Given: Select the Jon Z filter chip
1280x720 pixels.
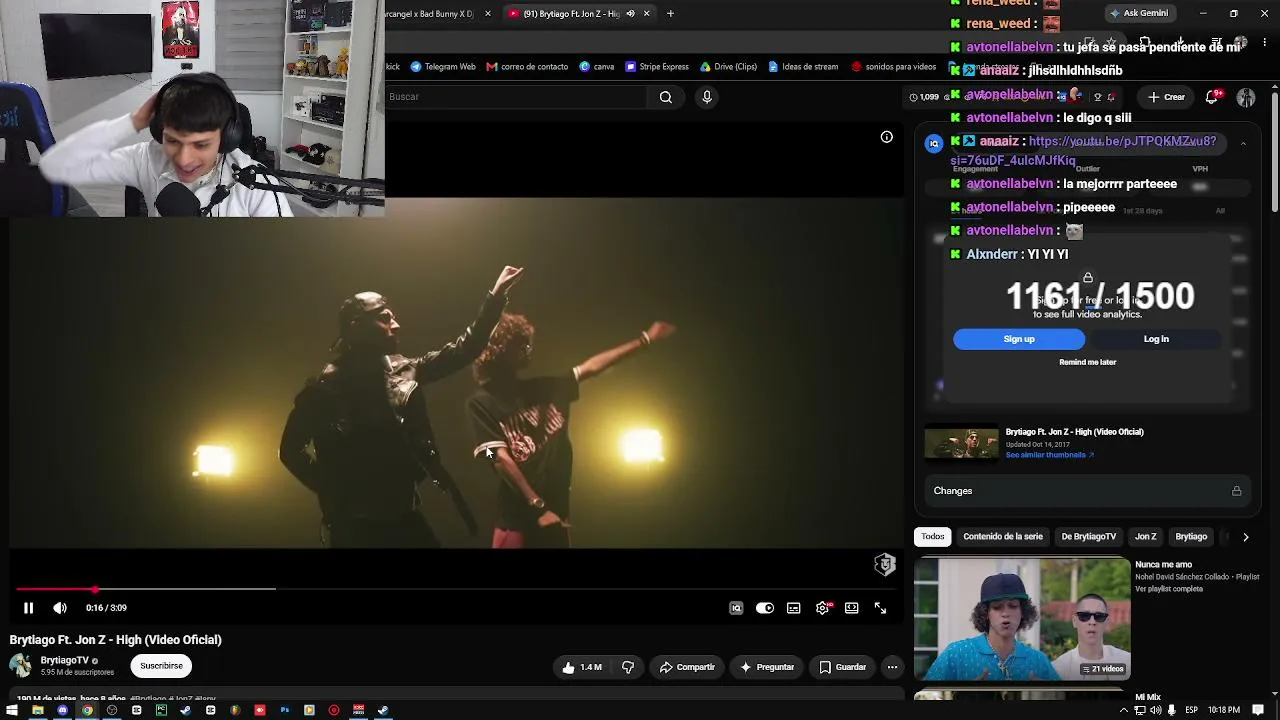Looking at the screenshot, I should pos(1146,537).
